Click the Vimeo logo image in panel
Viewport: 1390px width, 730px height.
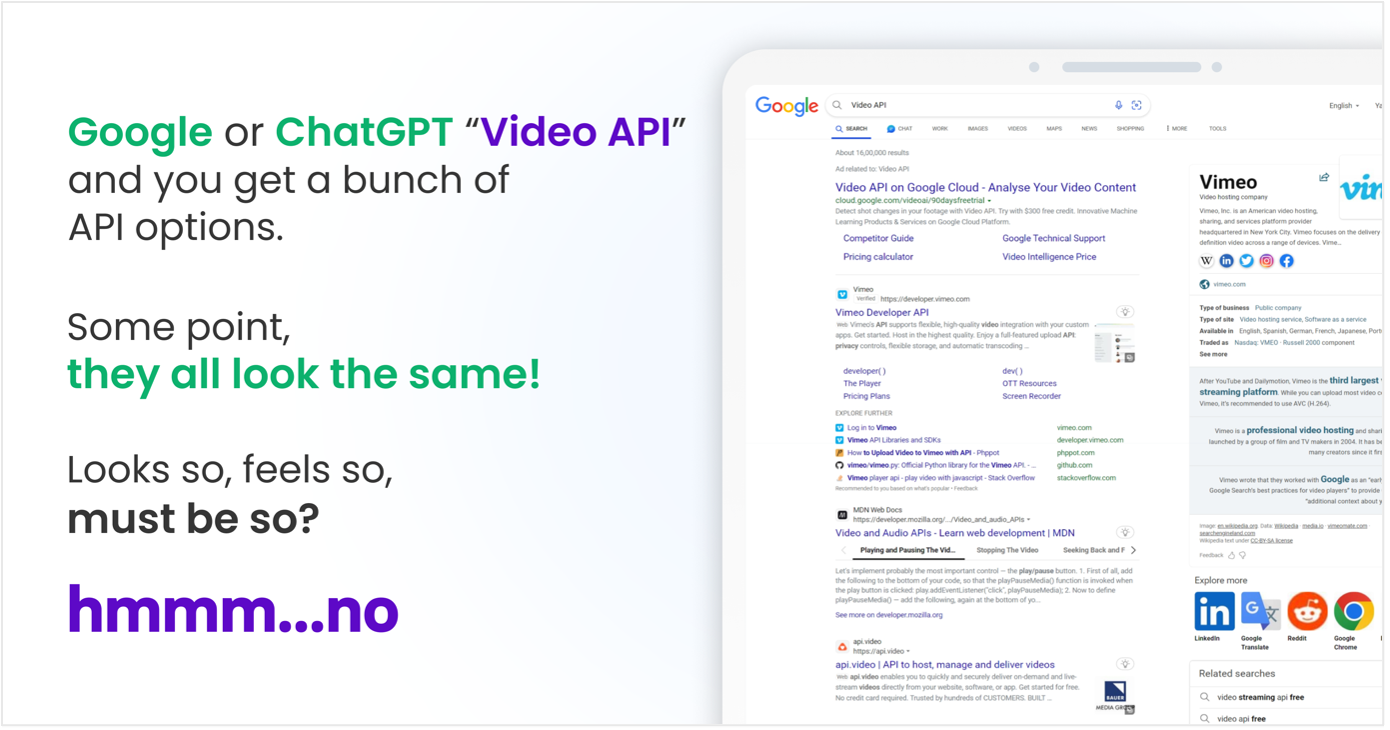[x=1361, y=188]
